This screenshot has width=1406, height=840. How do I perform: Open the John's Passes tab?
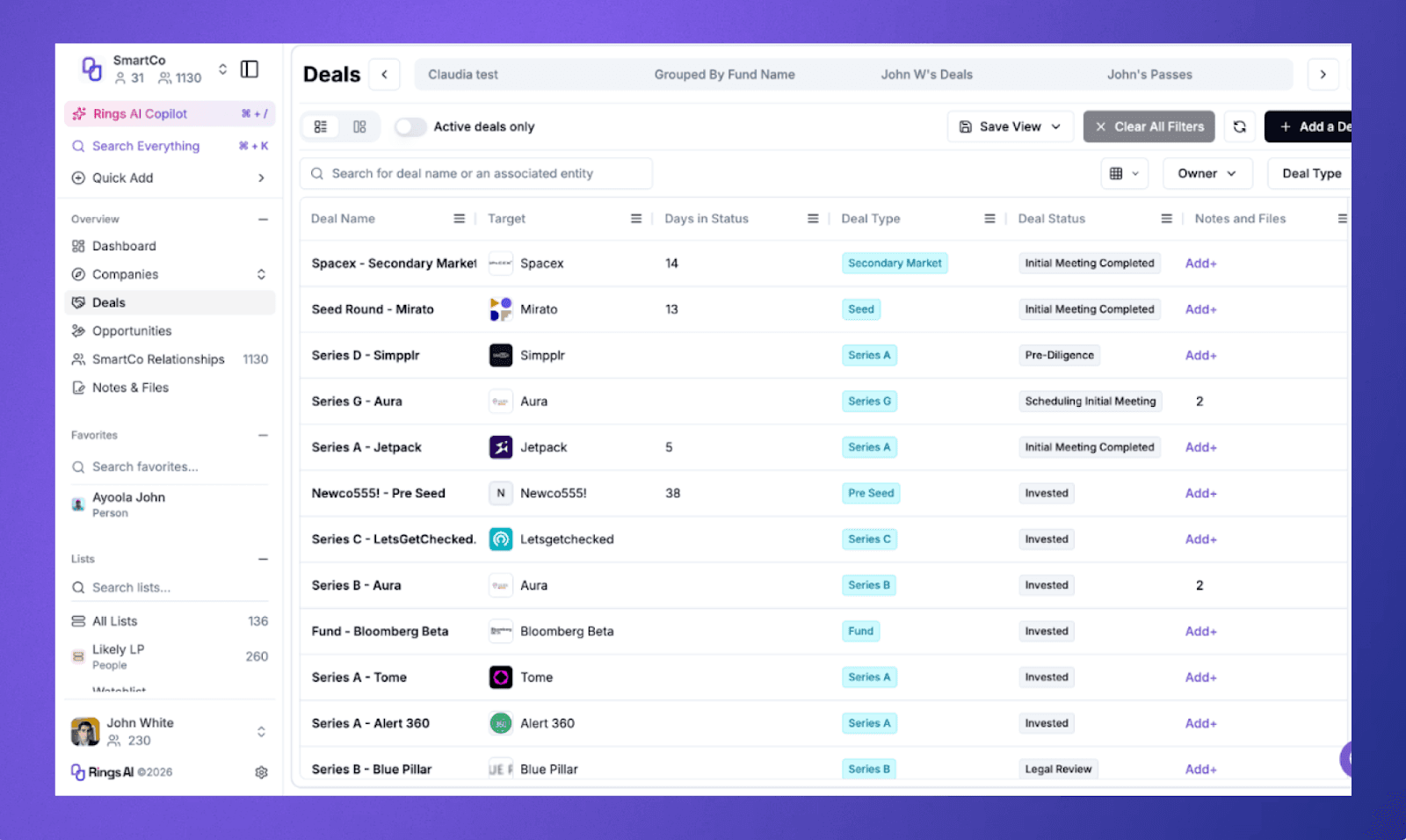1149,75
